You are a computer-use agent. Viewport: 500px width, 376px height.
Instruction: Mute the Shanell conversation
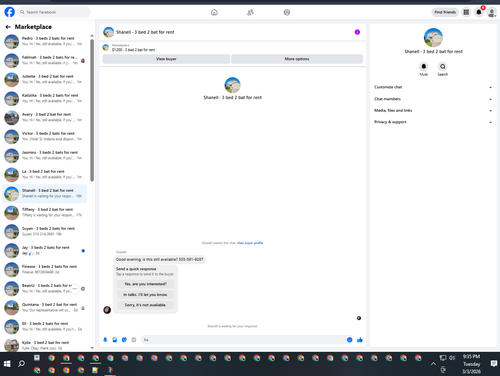point(423,66)
